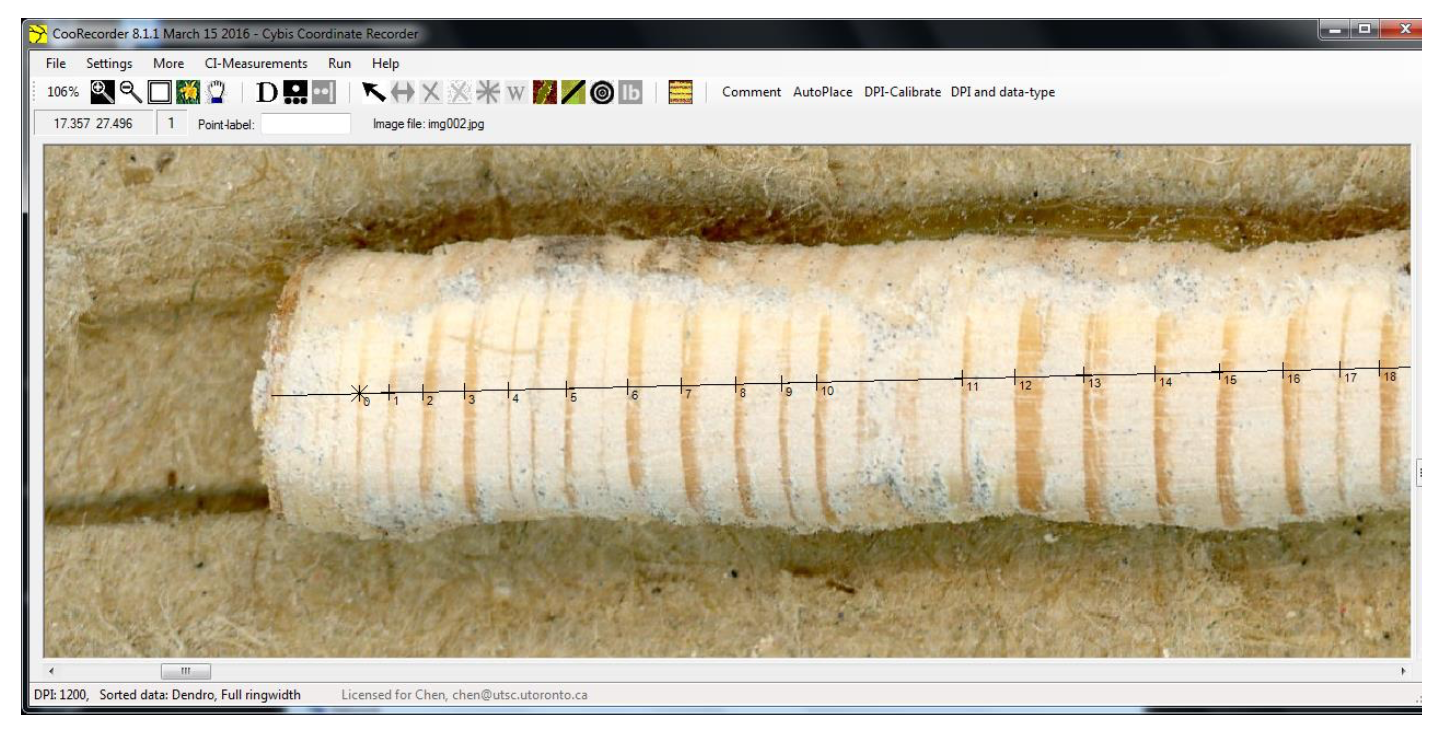
Task: Open the CI-Measurements menu
Action: click(256, 63)
